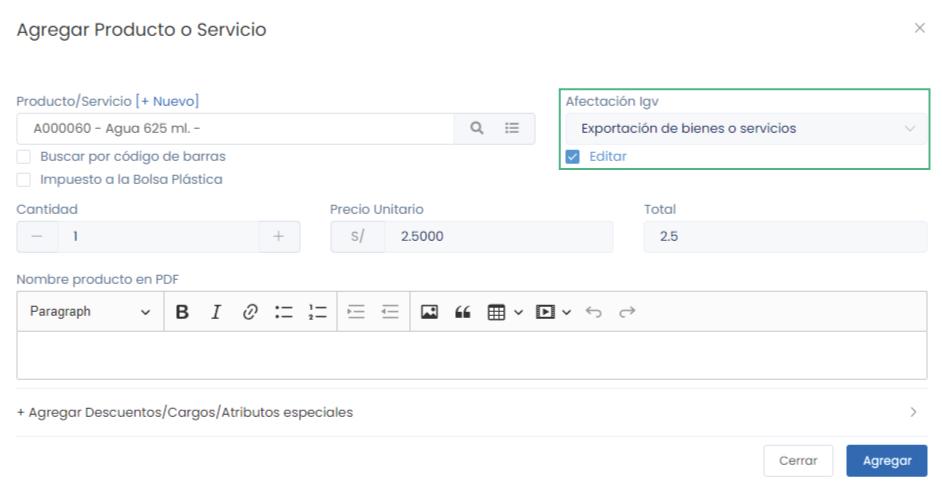
Task: Open the product list icon
Action: click(x=512, y=128)
